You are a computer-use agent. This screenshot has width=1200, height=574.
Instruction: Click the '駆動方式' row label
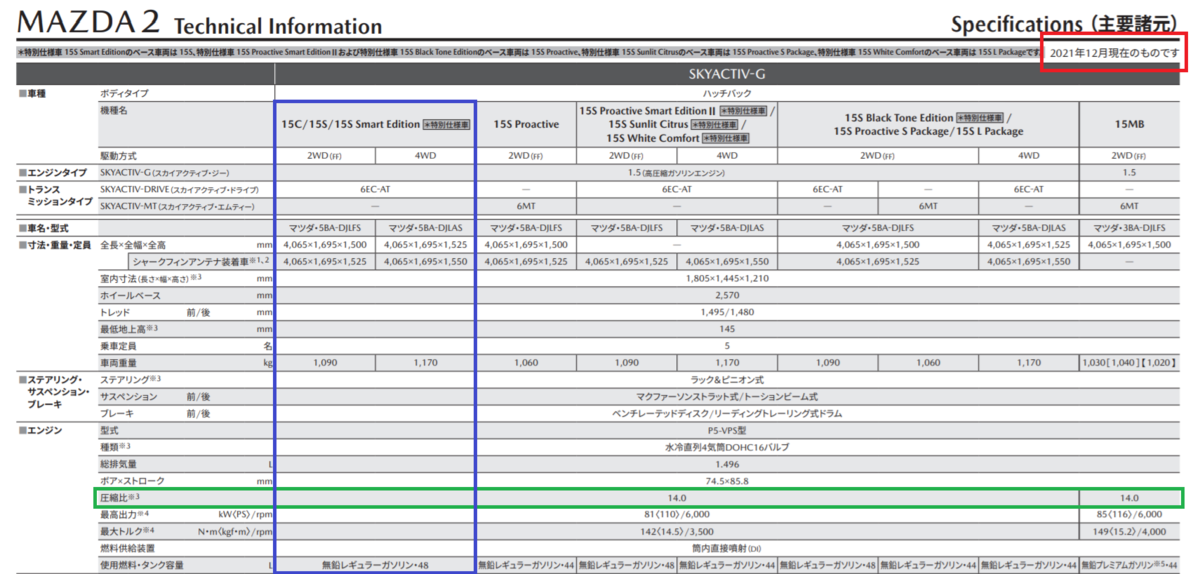[118, 156]
